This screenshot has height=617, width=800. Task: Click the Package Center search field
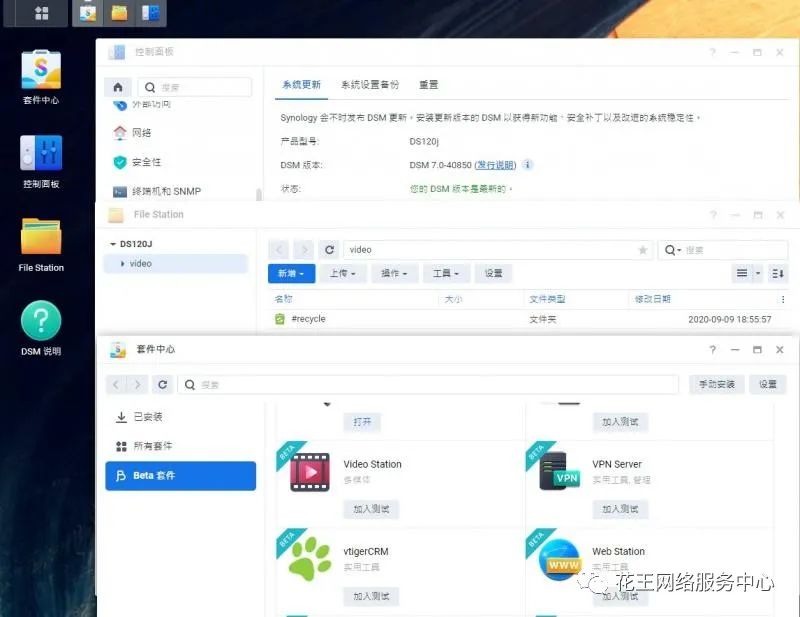pos(428,385)
